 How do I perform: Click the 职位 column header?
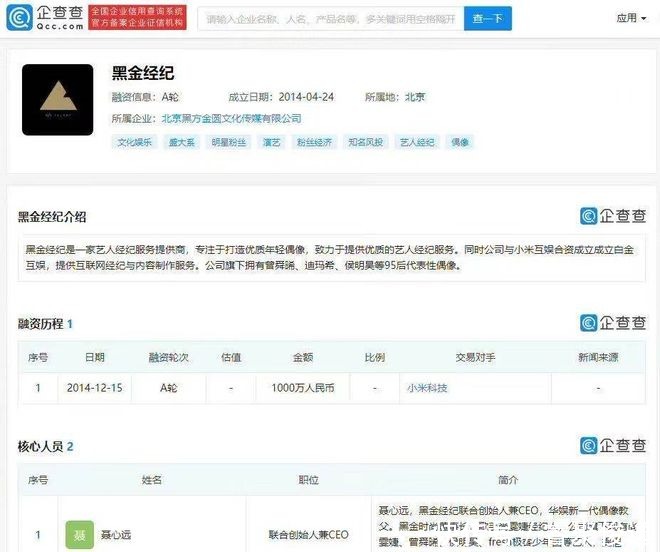[x=309, y=480]
